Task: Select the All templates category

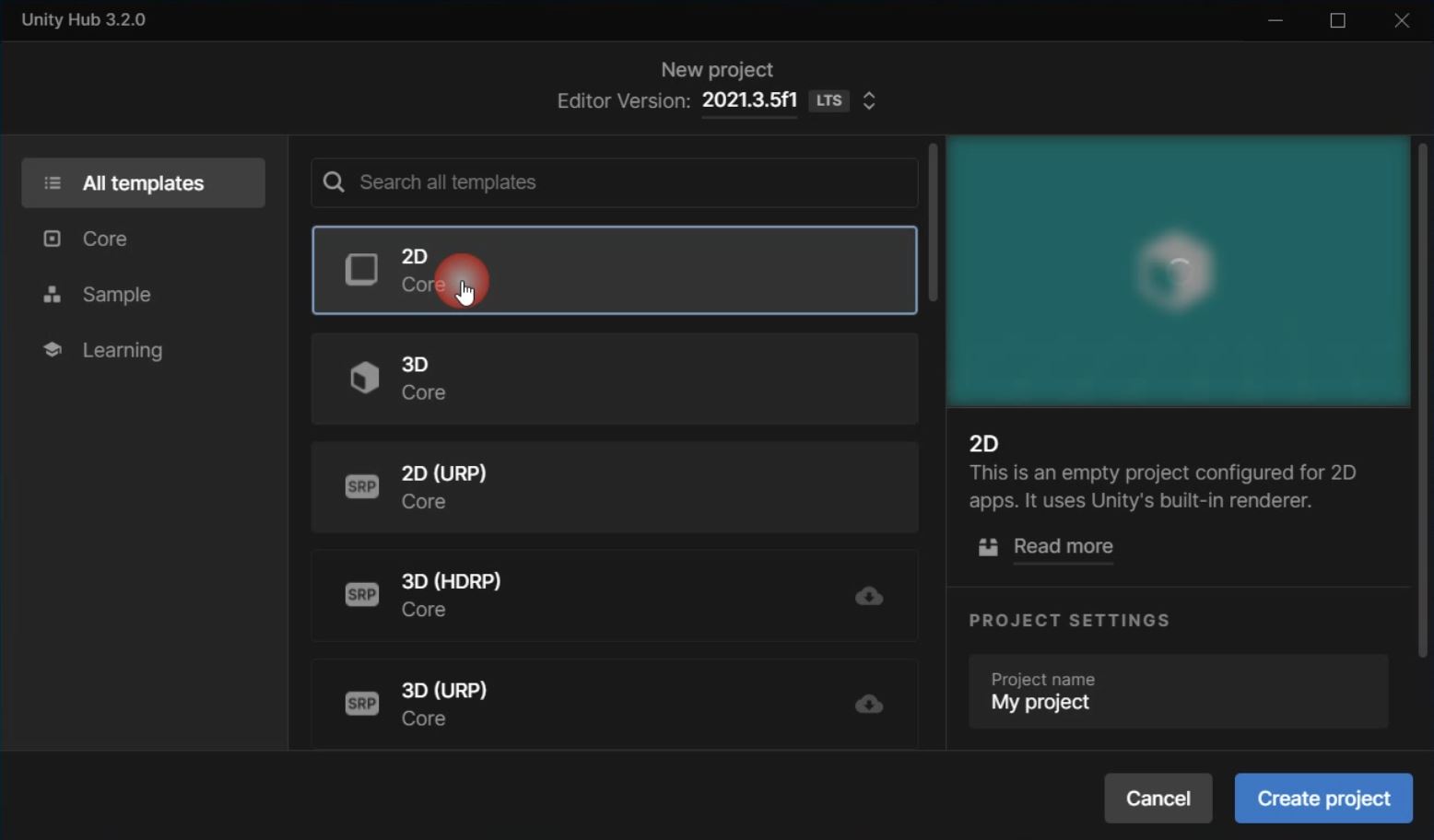Action: [x=143, y=183]
